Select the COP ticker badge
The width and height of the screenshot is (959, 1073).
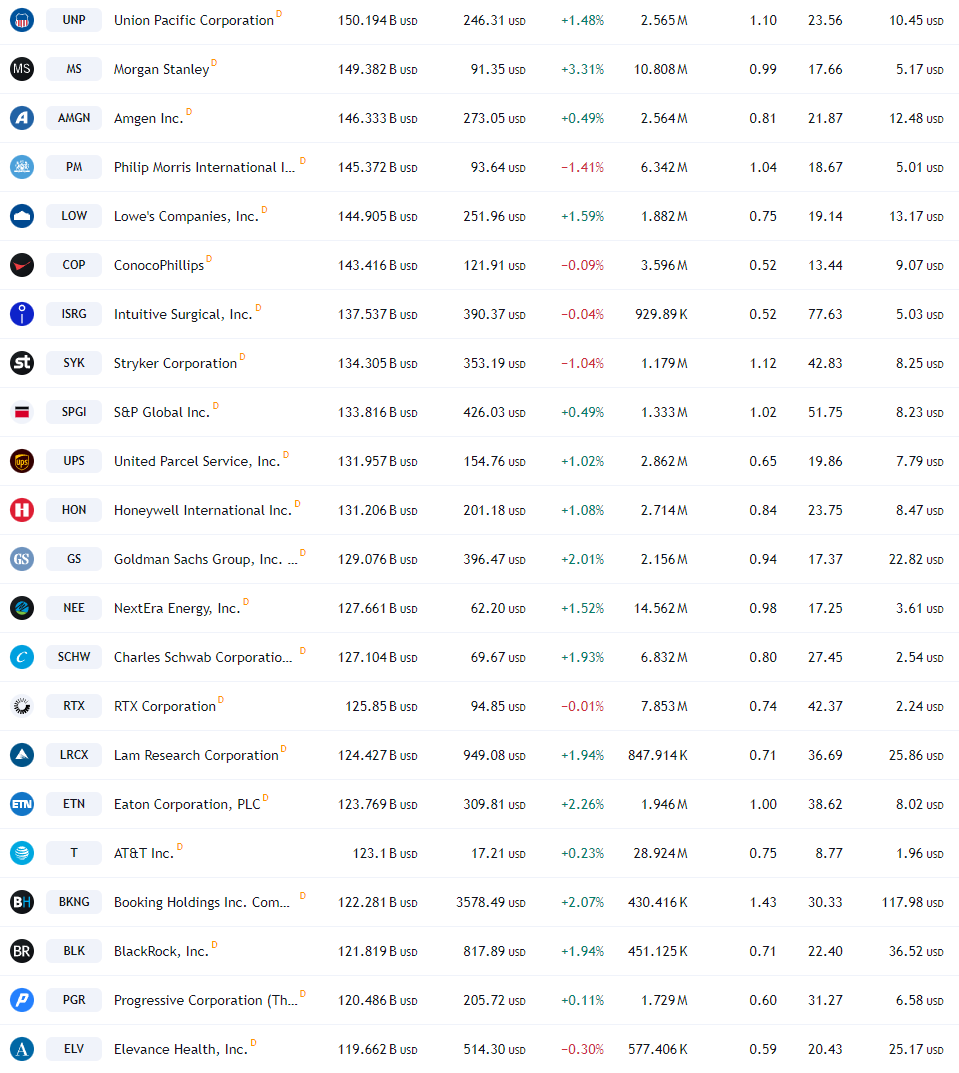74,265
